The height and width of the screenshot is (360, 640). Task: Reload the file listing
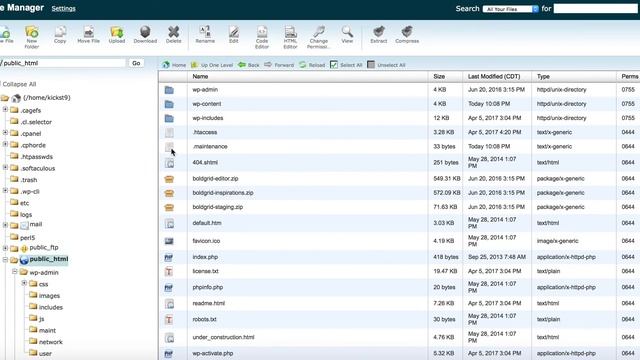point(312,65)
